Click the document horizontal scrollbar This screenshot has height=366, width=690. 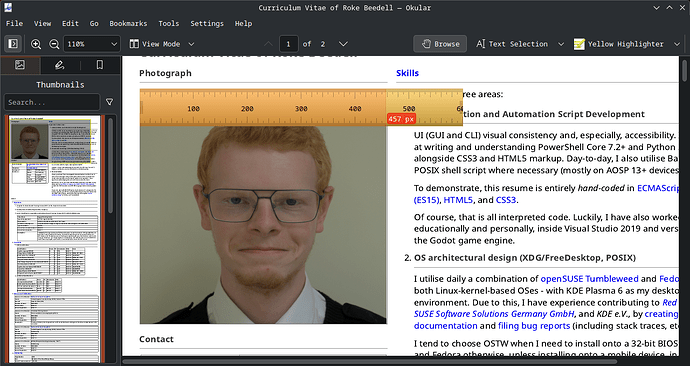click(x=370, y=362)
